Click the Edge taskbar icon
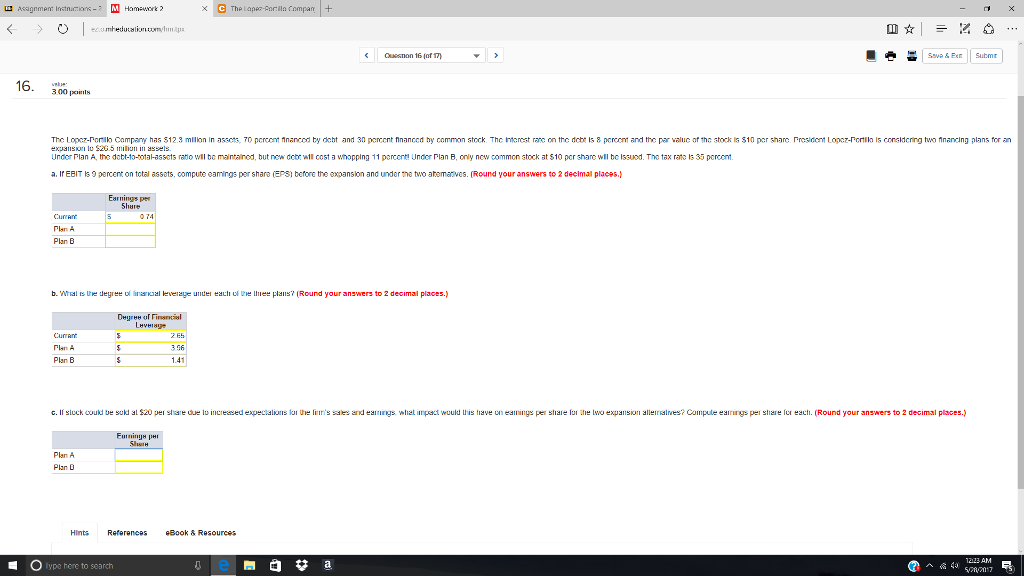 [x=223, y=566]
